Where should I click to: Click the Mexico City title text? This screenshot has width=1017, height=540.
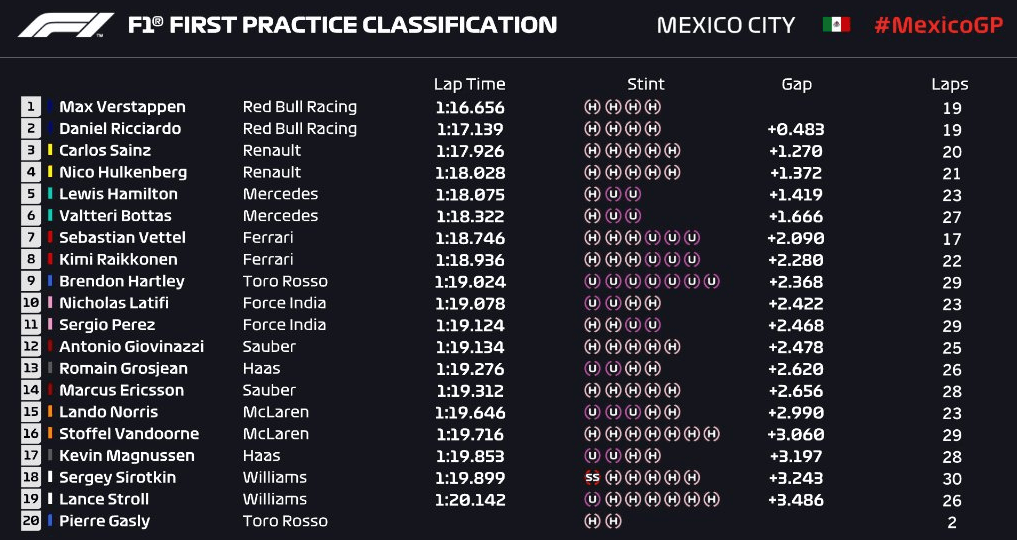tap(726, 25)
